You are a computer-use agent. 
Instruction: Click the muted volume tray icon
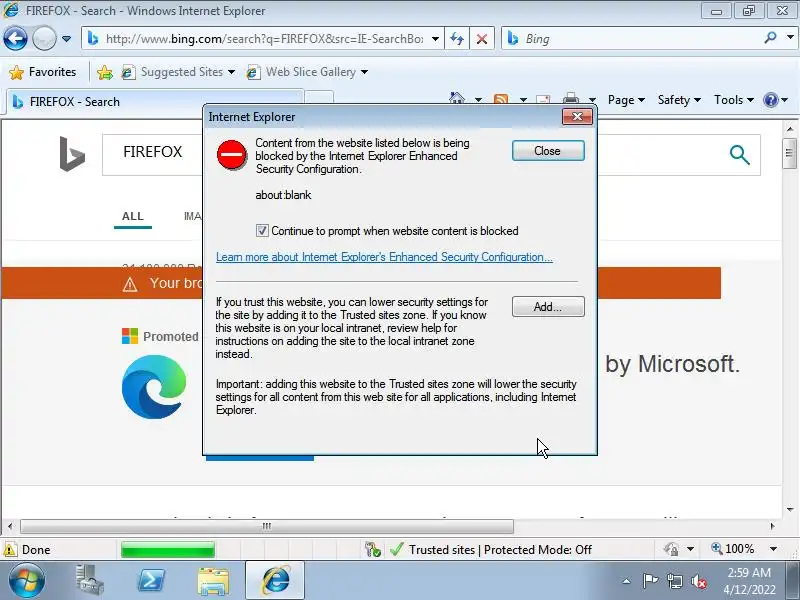coord(699,581)
